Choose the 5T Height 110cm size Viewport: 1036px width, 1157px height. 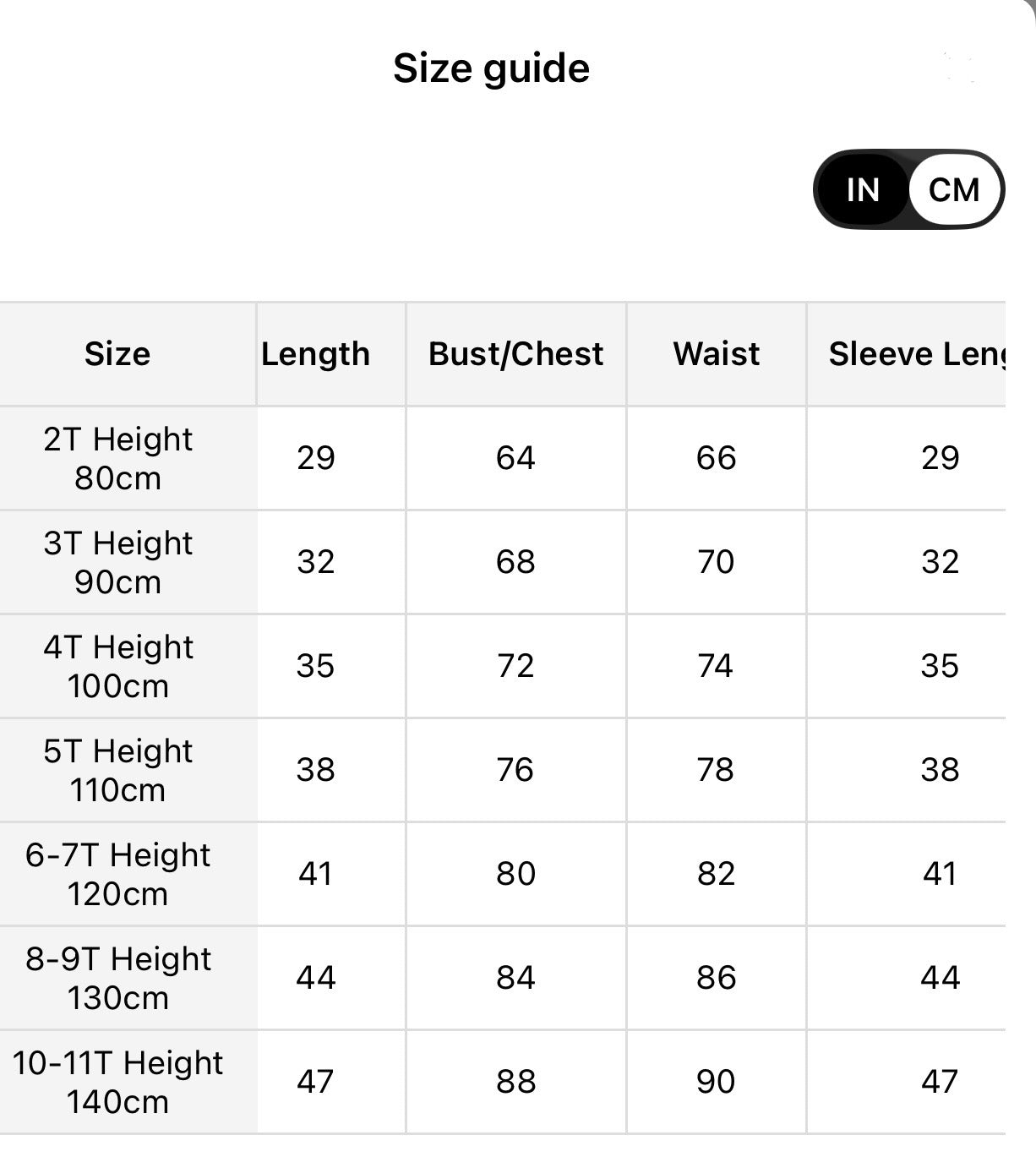tap(503, 770)
